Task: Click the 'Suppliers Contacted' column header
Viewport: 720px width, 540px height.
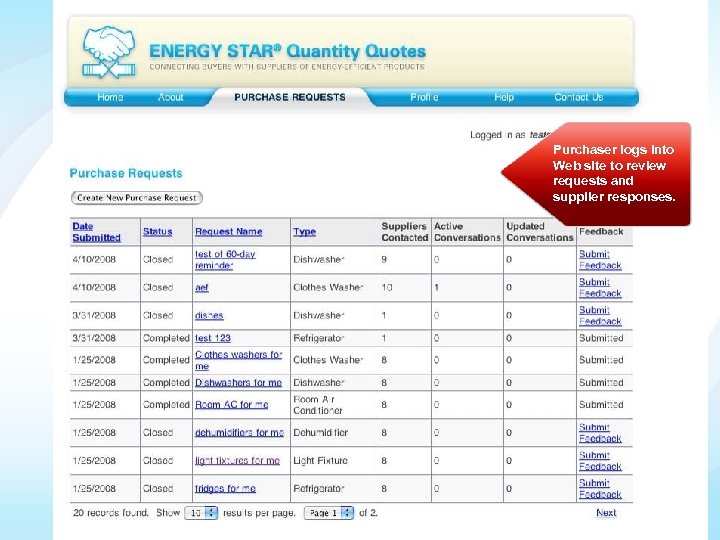Action: [x=404, y=232]
